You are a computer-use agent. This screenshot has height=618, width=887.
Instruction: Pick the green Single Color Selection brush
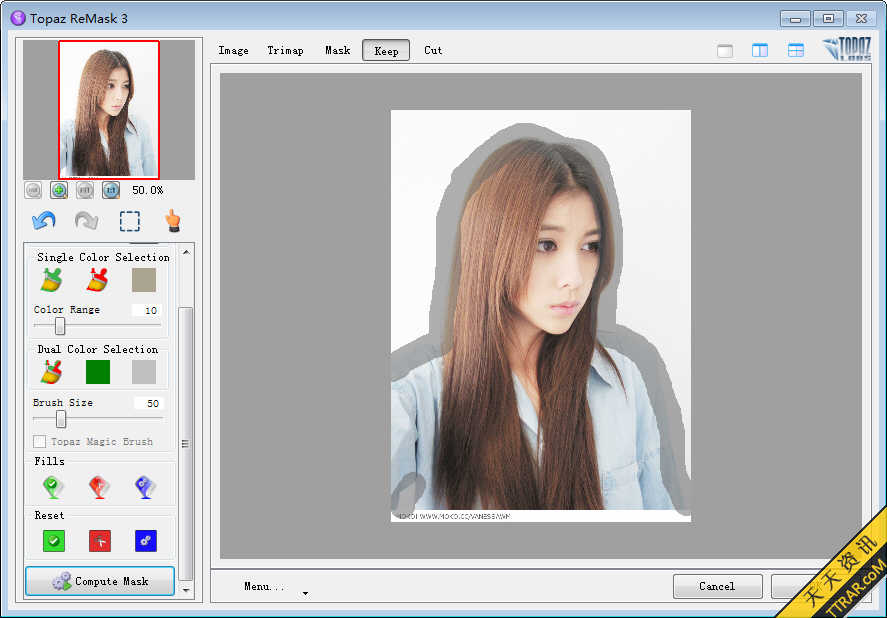(x=51, y=280)
